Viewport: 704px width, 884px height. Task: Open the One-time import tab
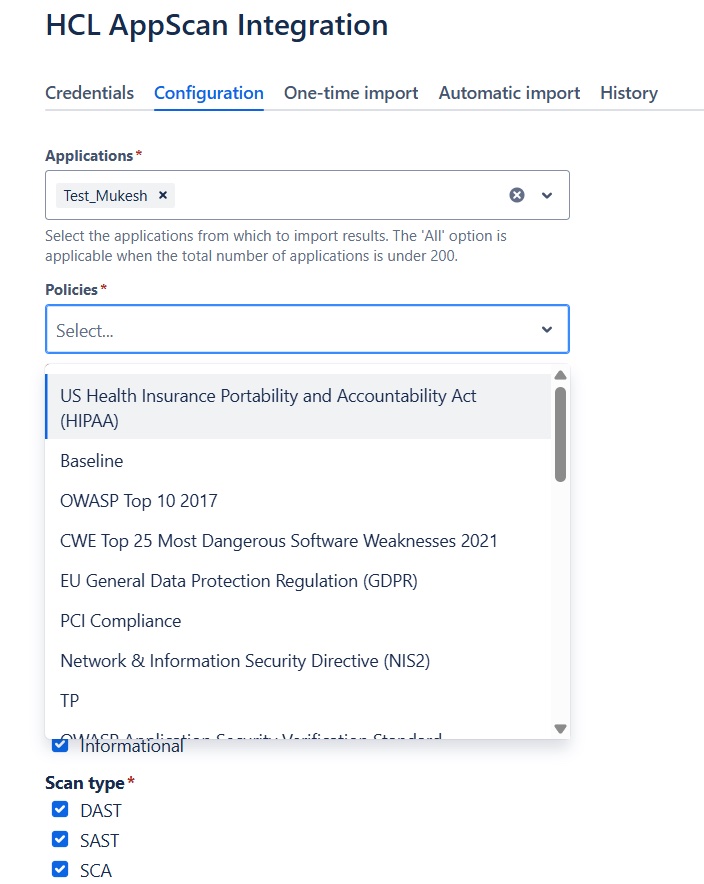coord(351,93)
